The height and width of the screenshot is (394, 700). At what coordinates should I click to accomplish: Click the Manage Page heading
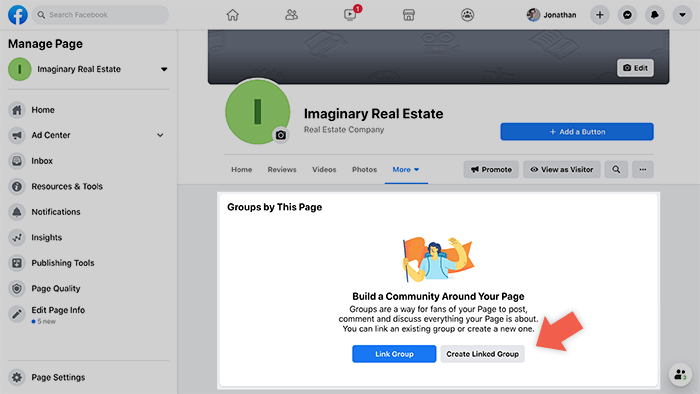pos(45,44)
